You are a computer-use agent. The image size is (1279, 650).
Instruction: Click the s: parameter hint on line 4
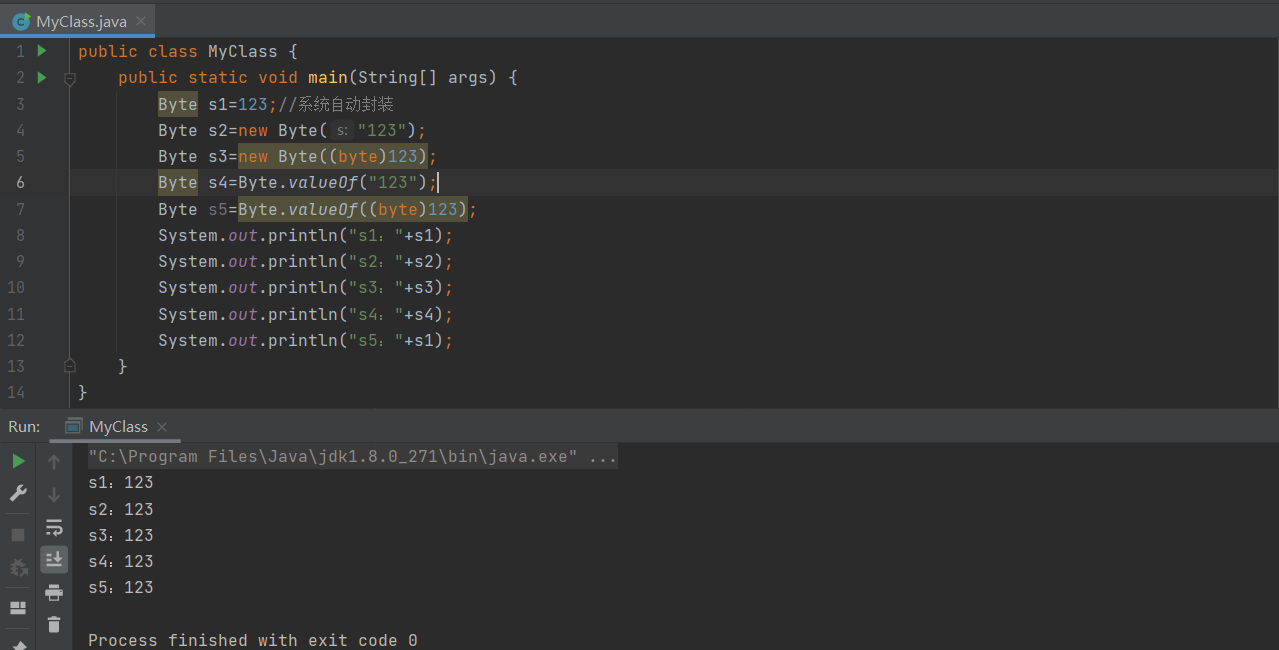point(341,131)
